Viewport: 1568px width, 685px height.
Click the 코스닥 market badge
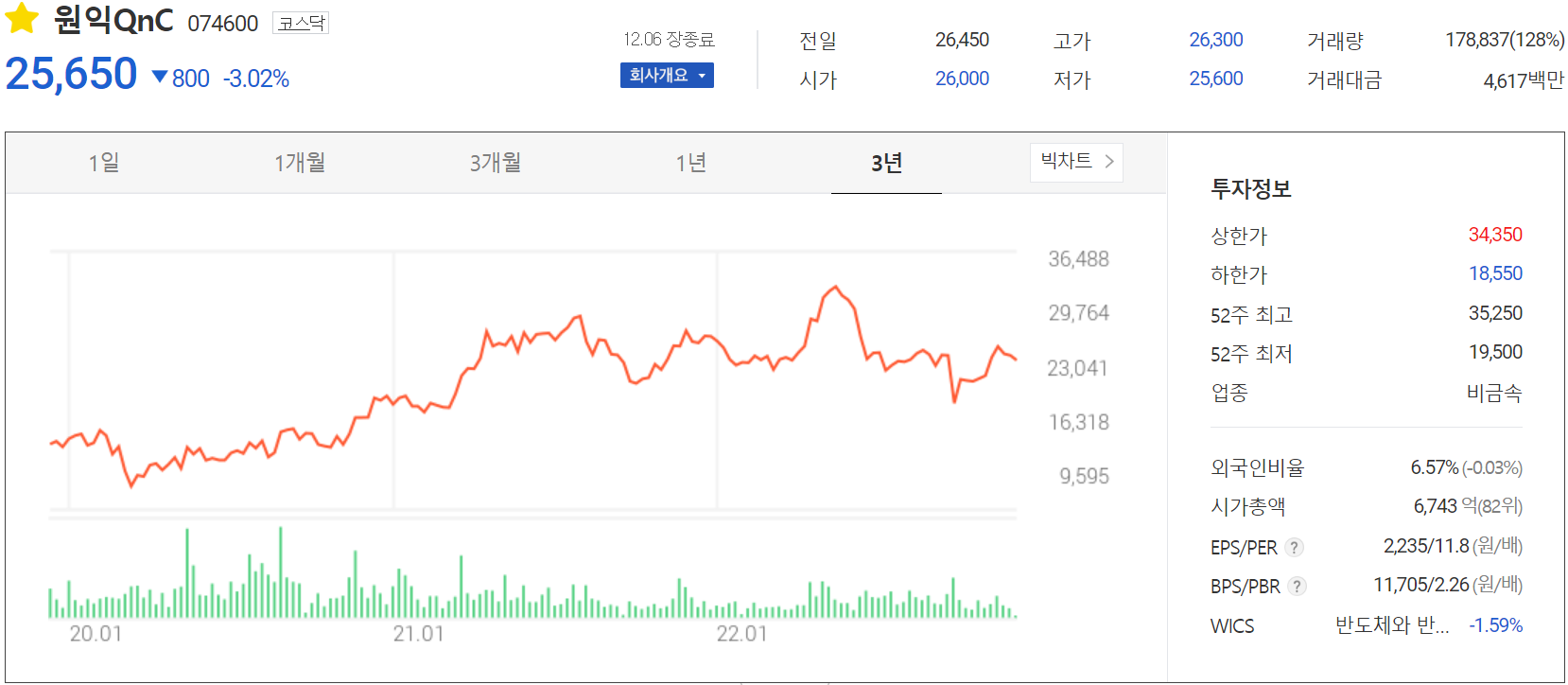click(301, 23)
